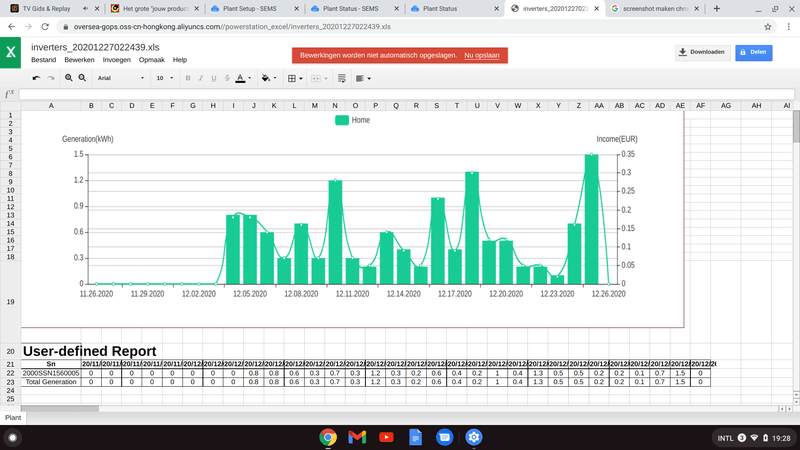The width and height of the screenshot is (800, 450).
Task: Click the horizontal alignment icon
Action: 360,78
